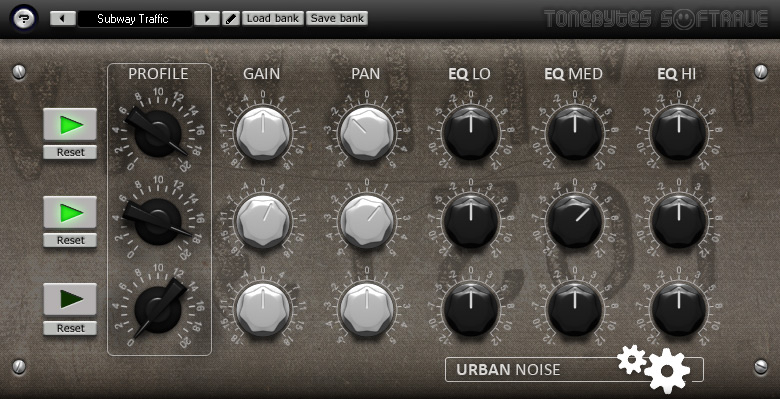
Task: Click the top row PAN knob
Action: point(367,133)
